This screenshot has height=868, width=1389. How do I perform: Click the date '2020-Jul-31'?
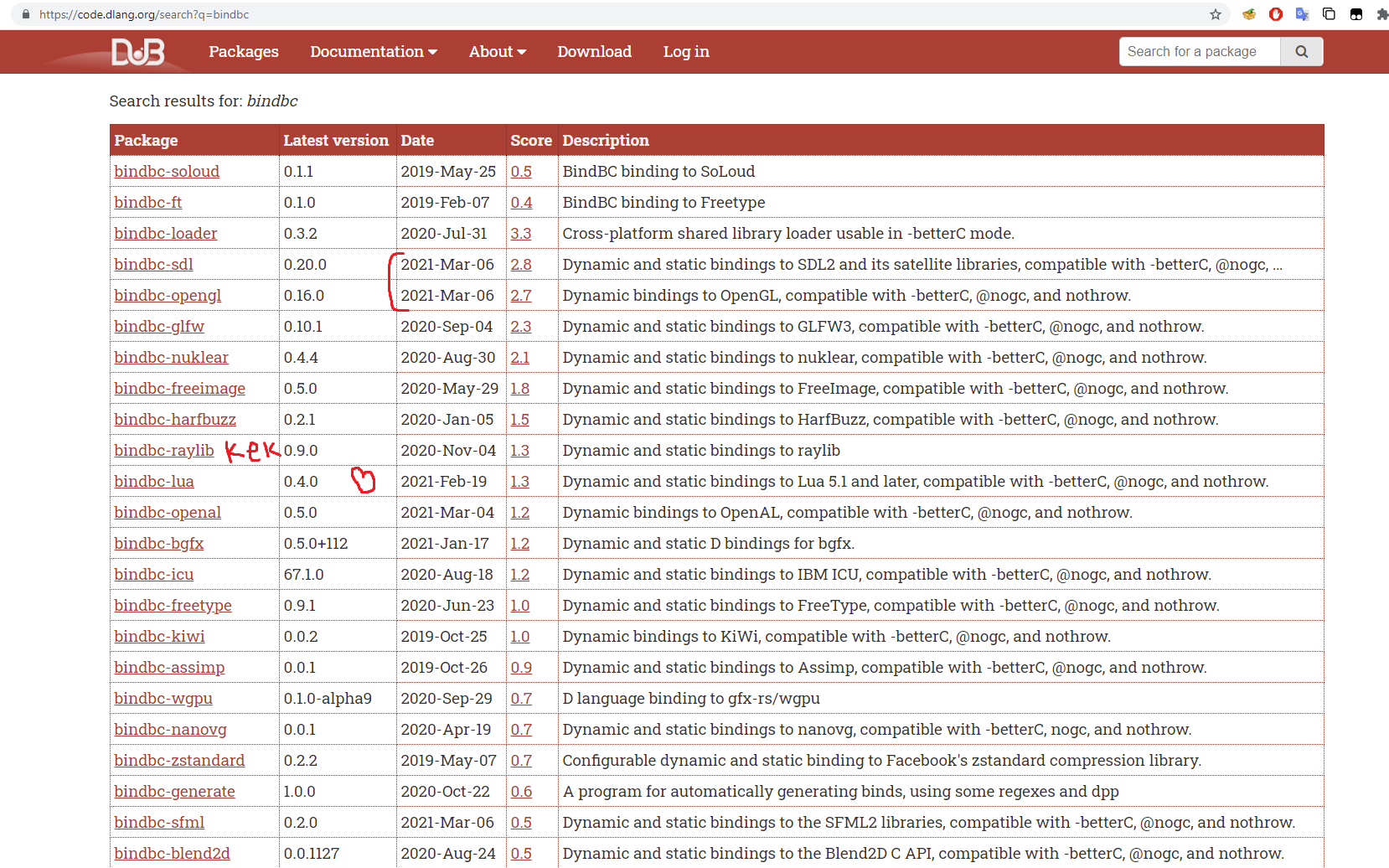click(x=444, y=234)
